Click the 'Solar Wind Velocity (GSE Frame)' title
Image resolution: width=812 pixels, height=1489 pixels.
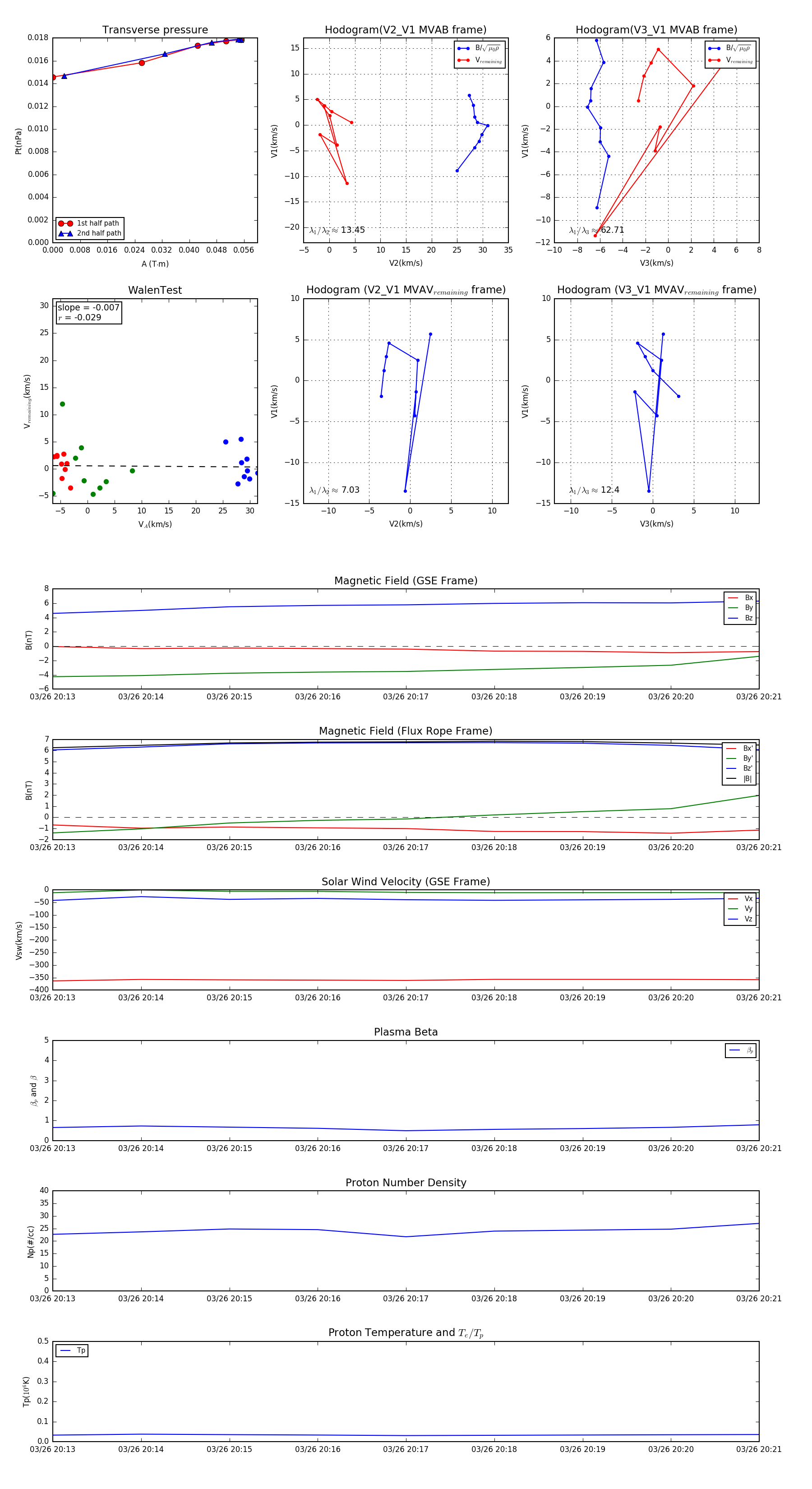tap(406, 882)
